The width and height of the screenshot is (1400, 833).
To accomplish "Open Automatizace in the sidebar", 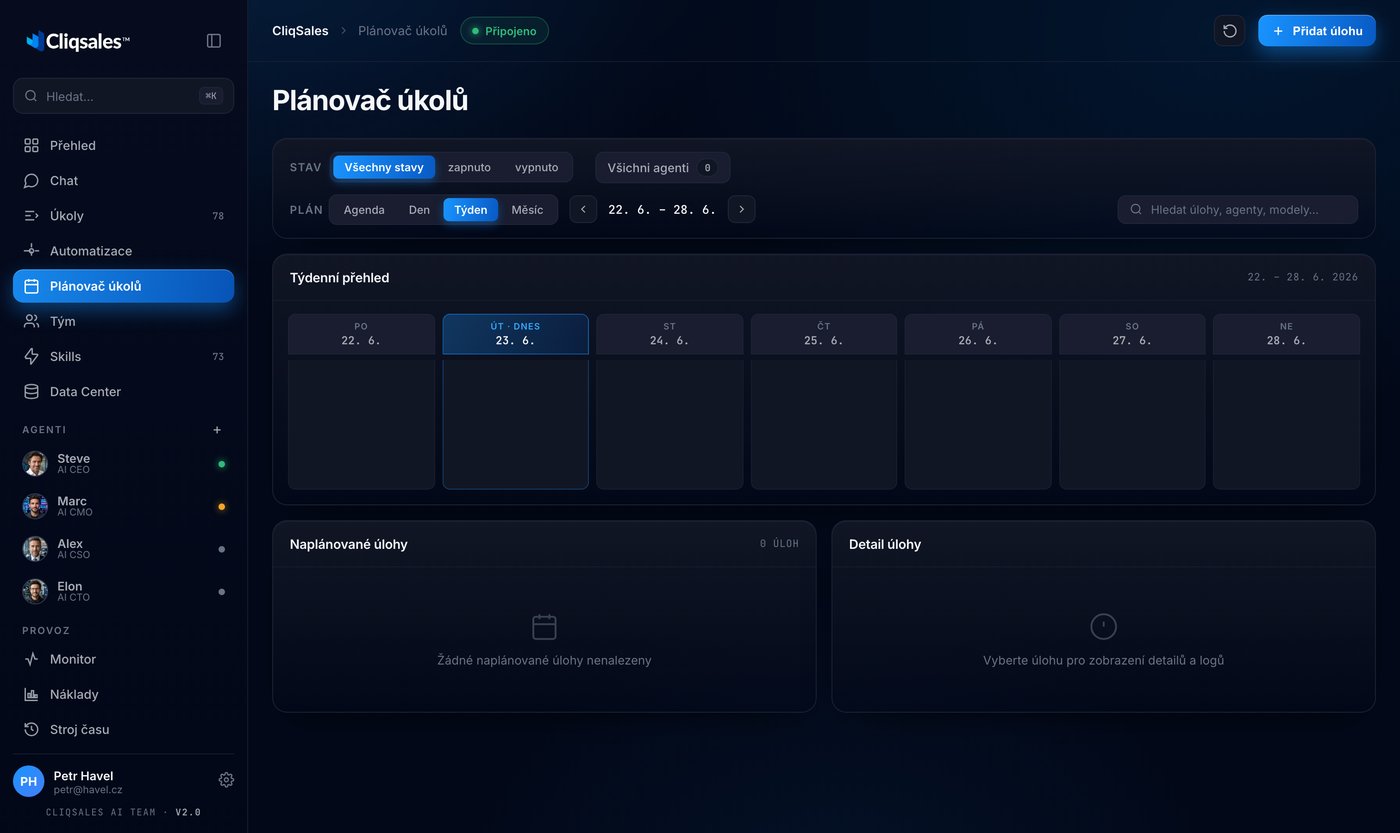I will (123, 251).
